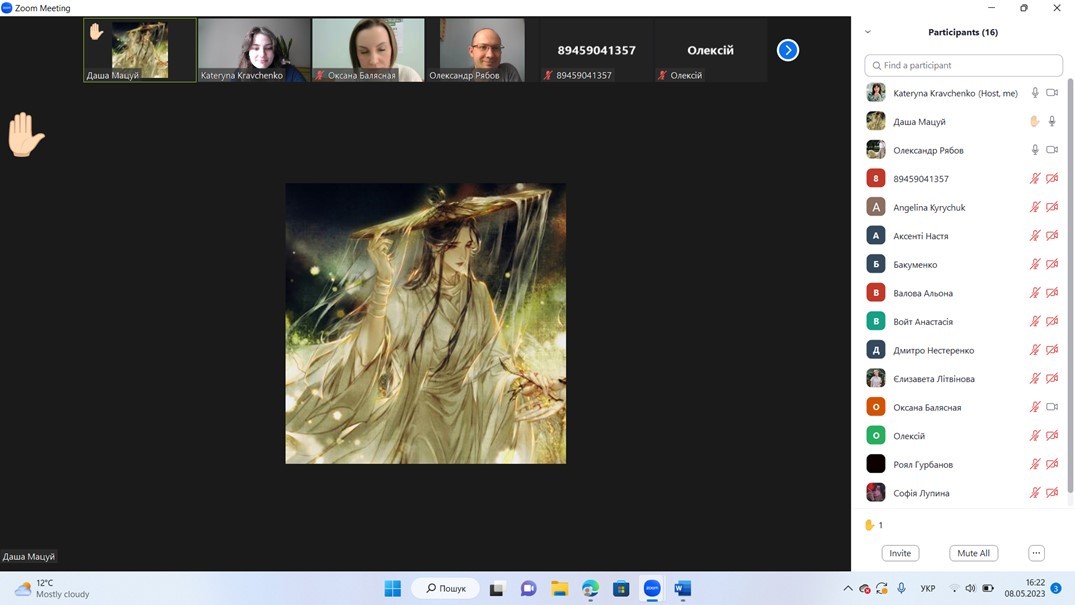This screenshot has width=1075, height=605.
Task: Click video-off icon for Angelina Kyrychuk
Action: click(x=1052, y=207)
